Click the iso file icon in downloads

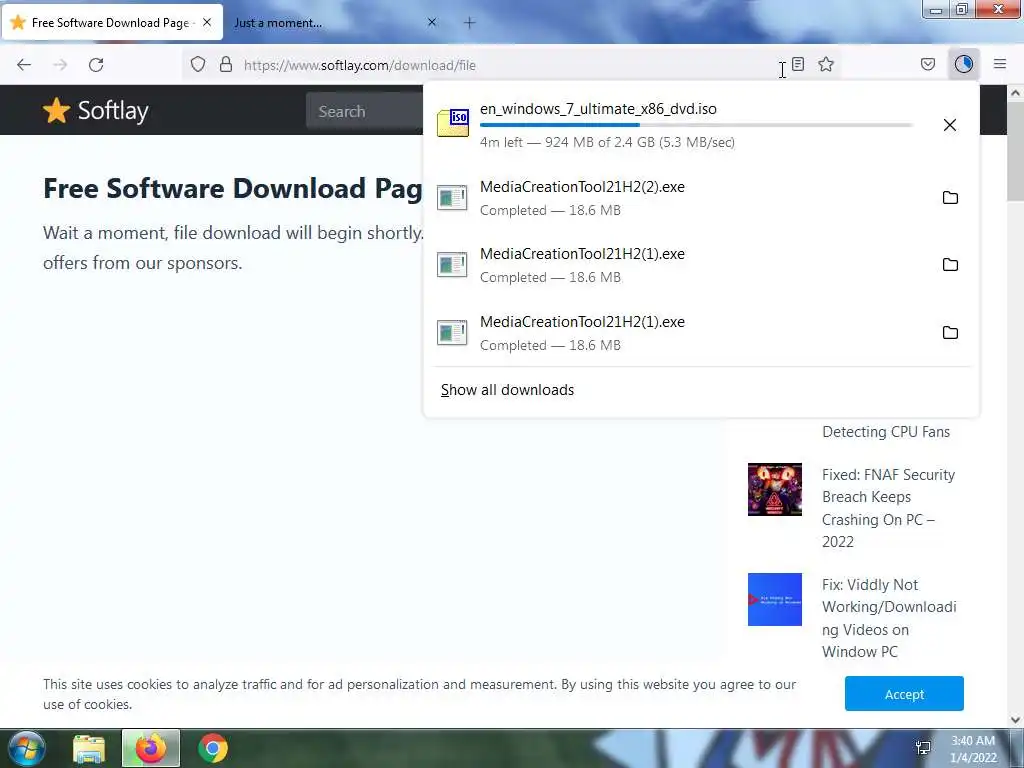click(x=453, y=122)
